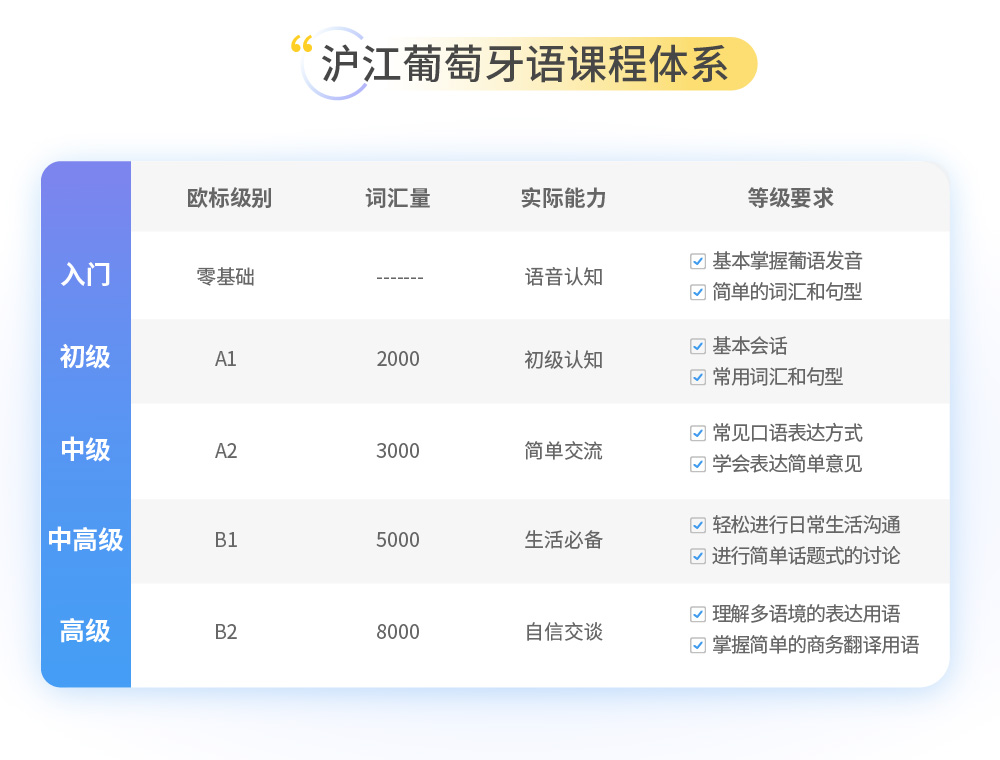Check the 基本会话 checkbox
The image size is (1000, 760).
pyautogui.click(x=698, y=347)
